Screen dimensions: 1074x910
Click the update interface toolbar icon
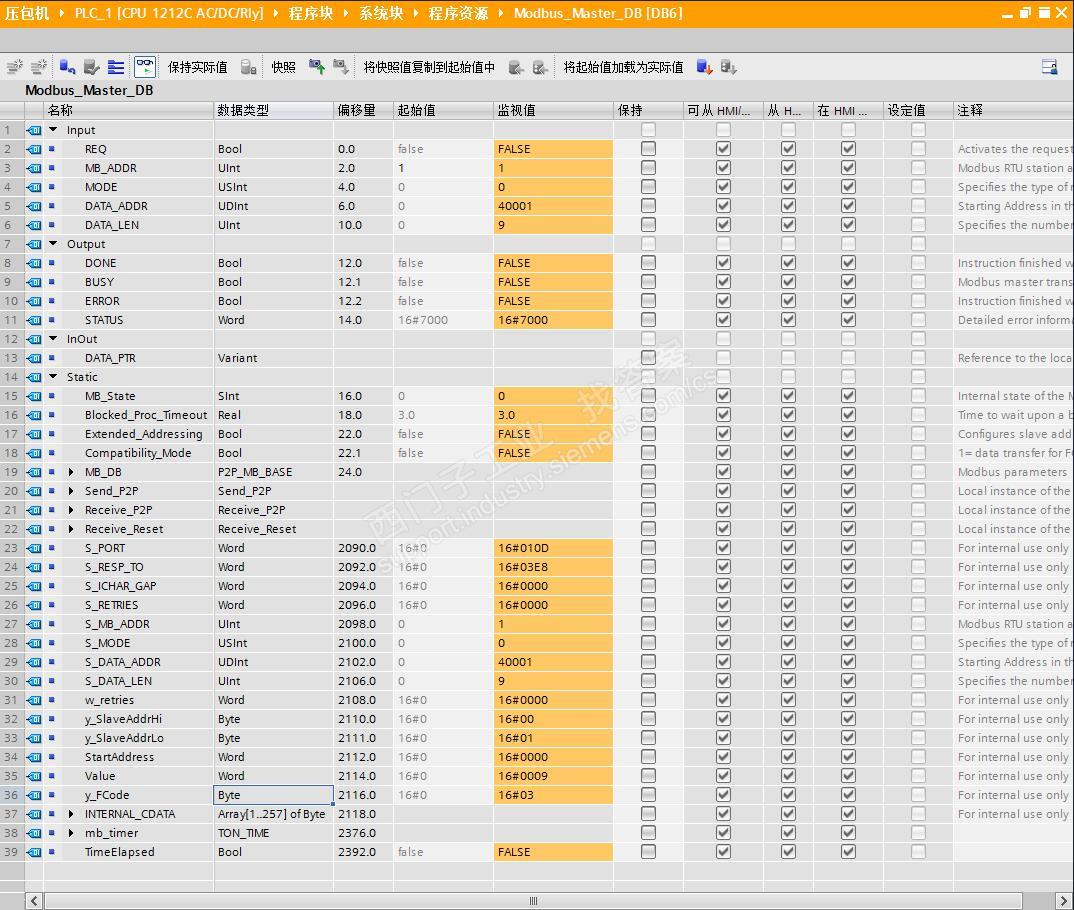coord(91,66)
